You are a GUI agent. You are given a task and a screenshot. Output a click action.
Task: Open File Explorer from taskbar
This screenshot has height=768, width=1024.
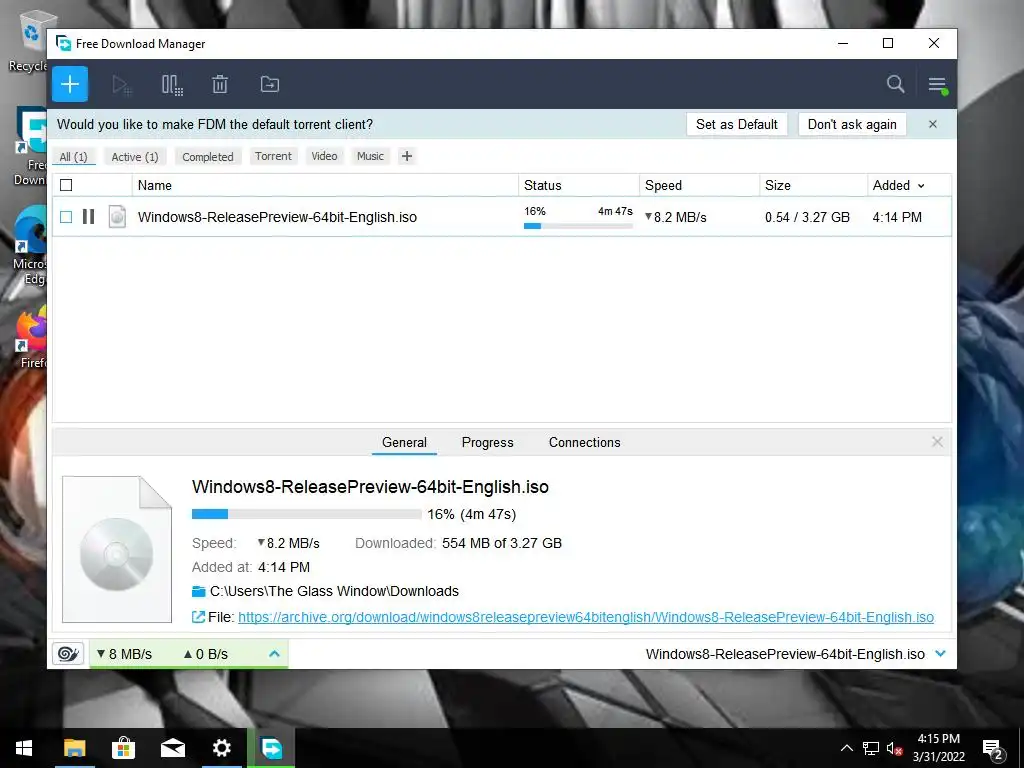74,748
